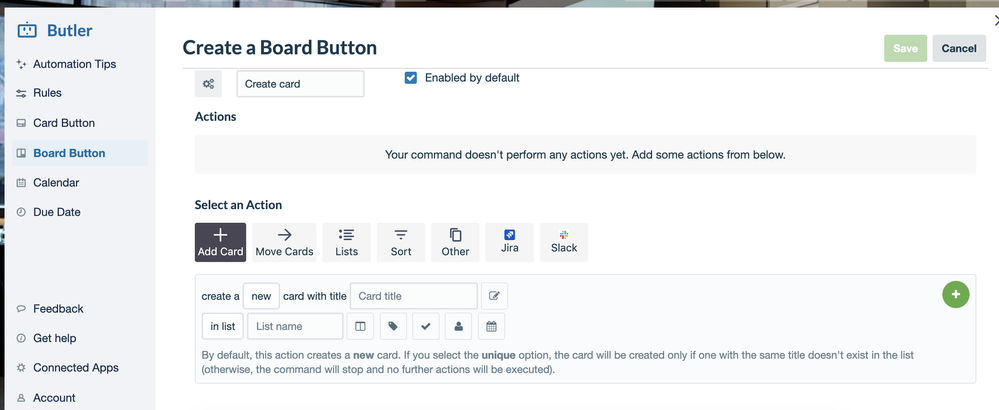Toggle Enabled by default checkbox

[411, 78]
